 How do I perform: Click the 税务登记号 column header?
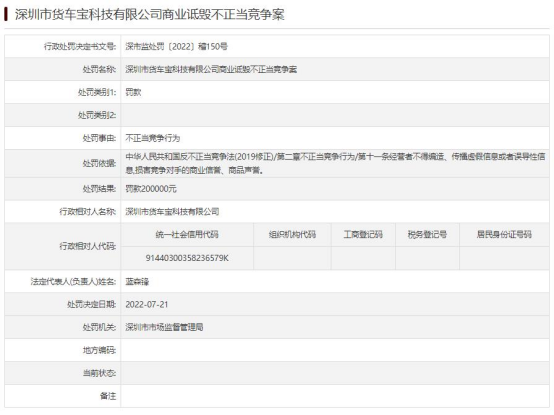pos(427,235)
